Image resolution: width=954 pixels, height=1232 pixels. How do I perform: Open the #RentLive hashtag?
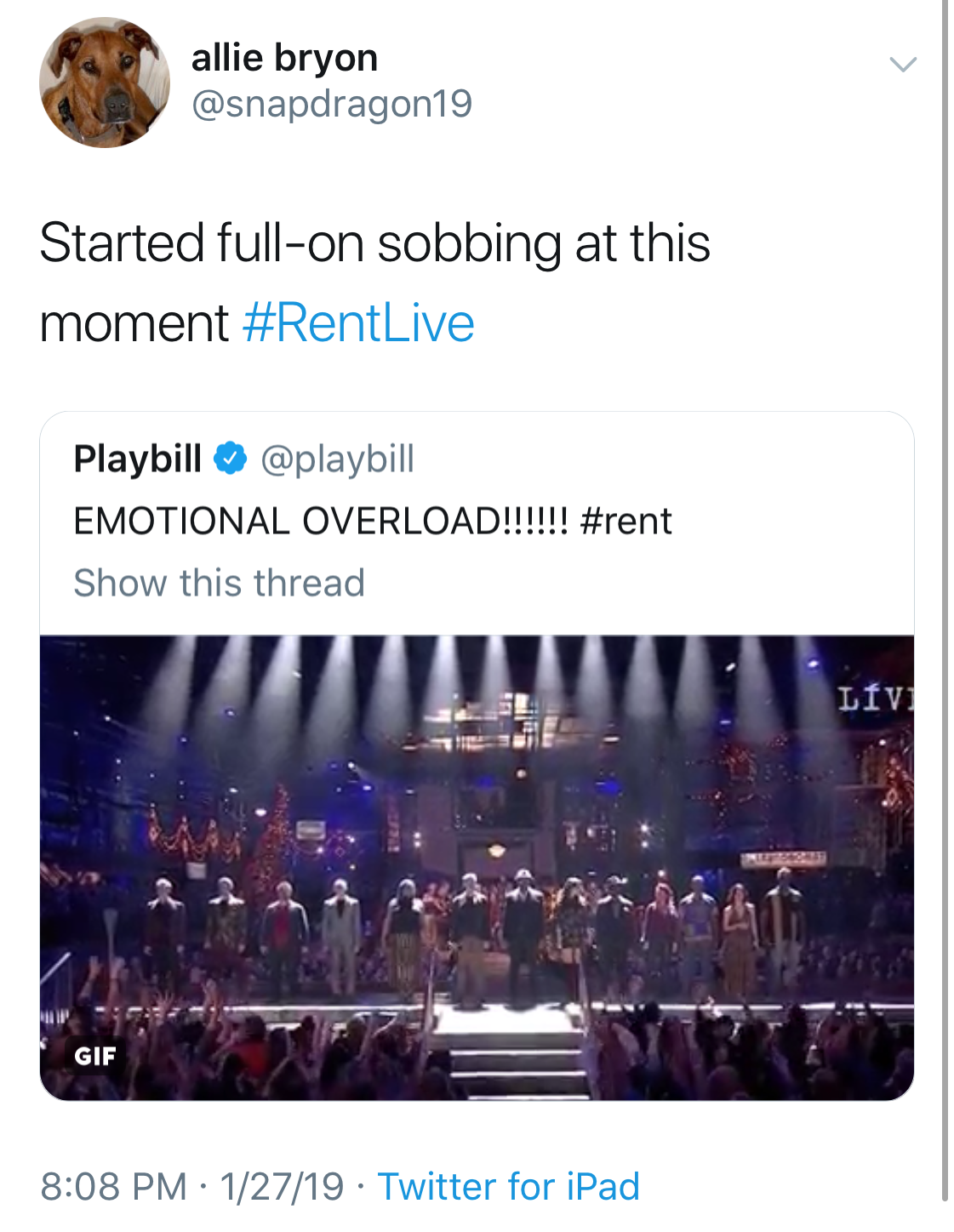coord(358,323)
